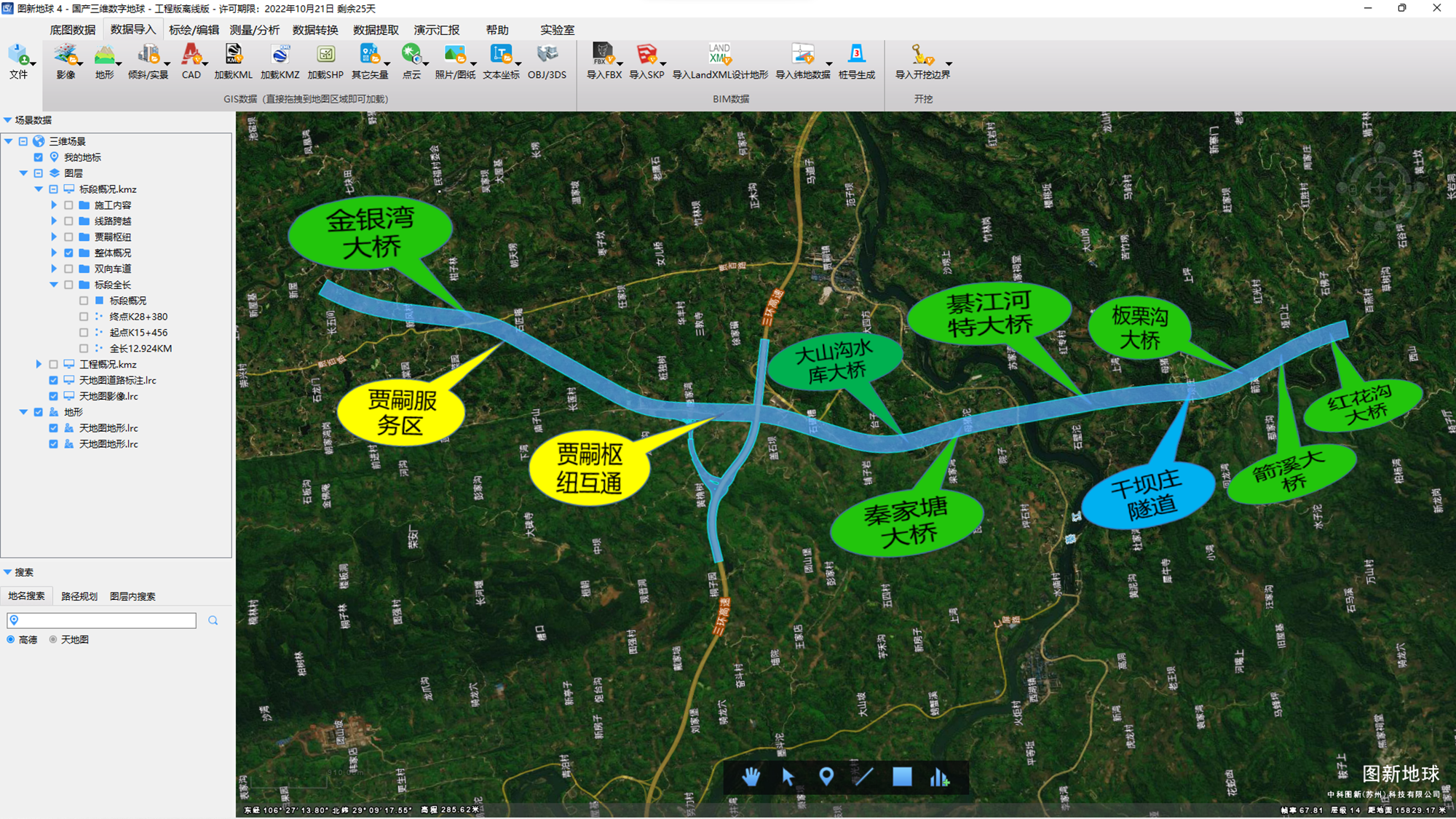Open the 影像 dropdown arrow
1456x819 pixels.
(79, 63)
